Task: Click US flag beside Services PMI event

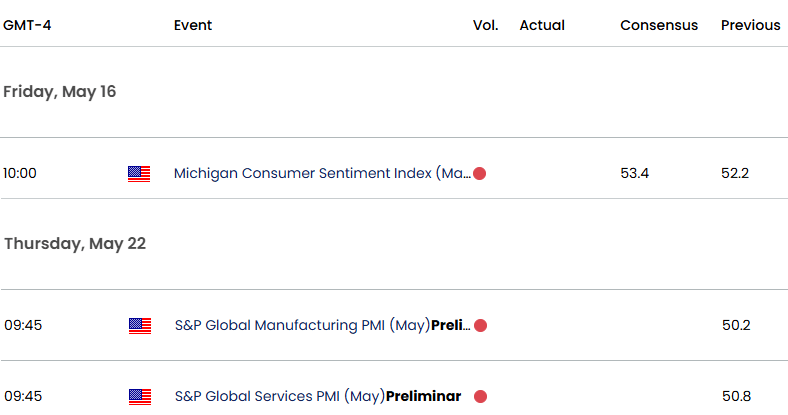Action: click(x=140, y=397)
